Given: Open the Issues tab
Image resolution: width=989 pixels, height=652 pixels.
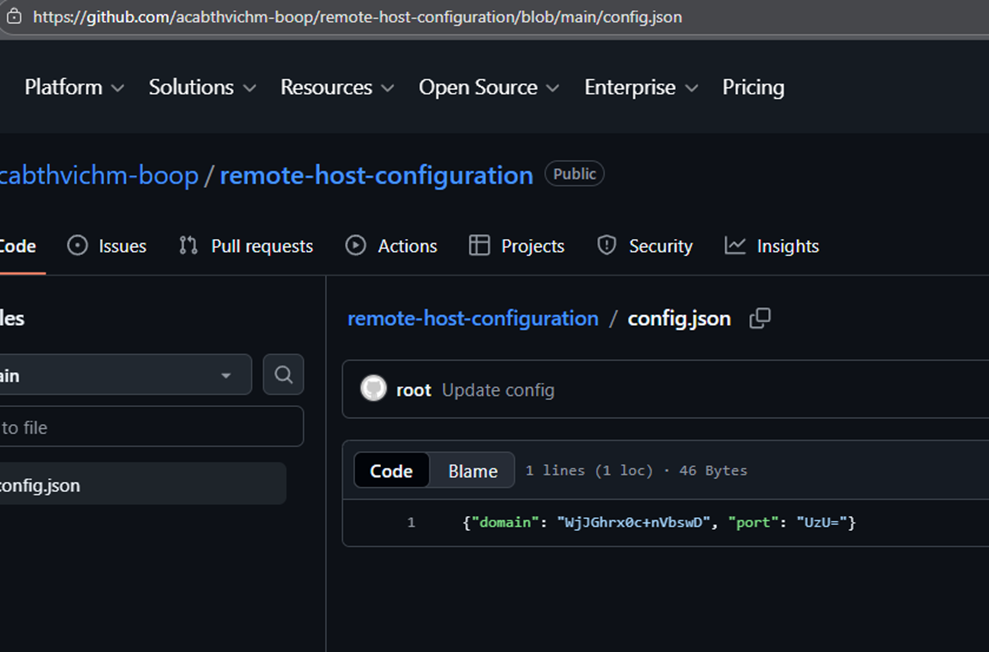Looking at the screenshot, I should point(107,246).
